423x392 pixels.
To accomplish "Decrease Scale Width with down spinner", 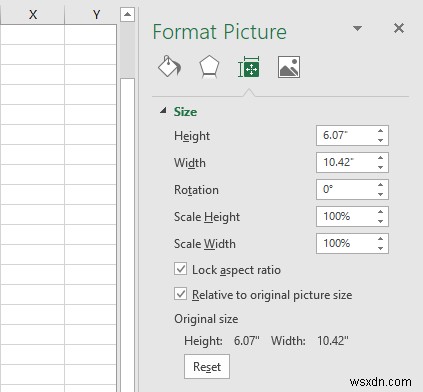I will tap(380, 248).
